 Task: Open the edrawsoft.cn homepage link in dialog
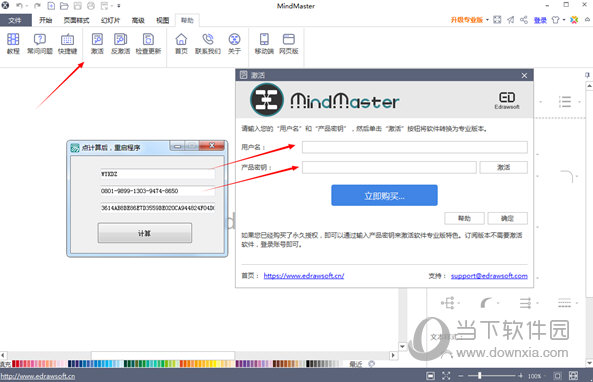[x=304, y=276]
